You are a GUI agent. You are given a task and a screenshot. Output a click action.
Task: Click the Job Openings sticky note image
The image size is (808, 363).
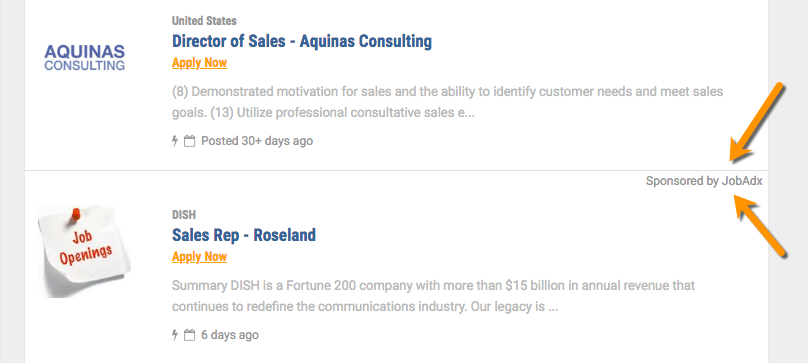point(85,251)
